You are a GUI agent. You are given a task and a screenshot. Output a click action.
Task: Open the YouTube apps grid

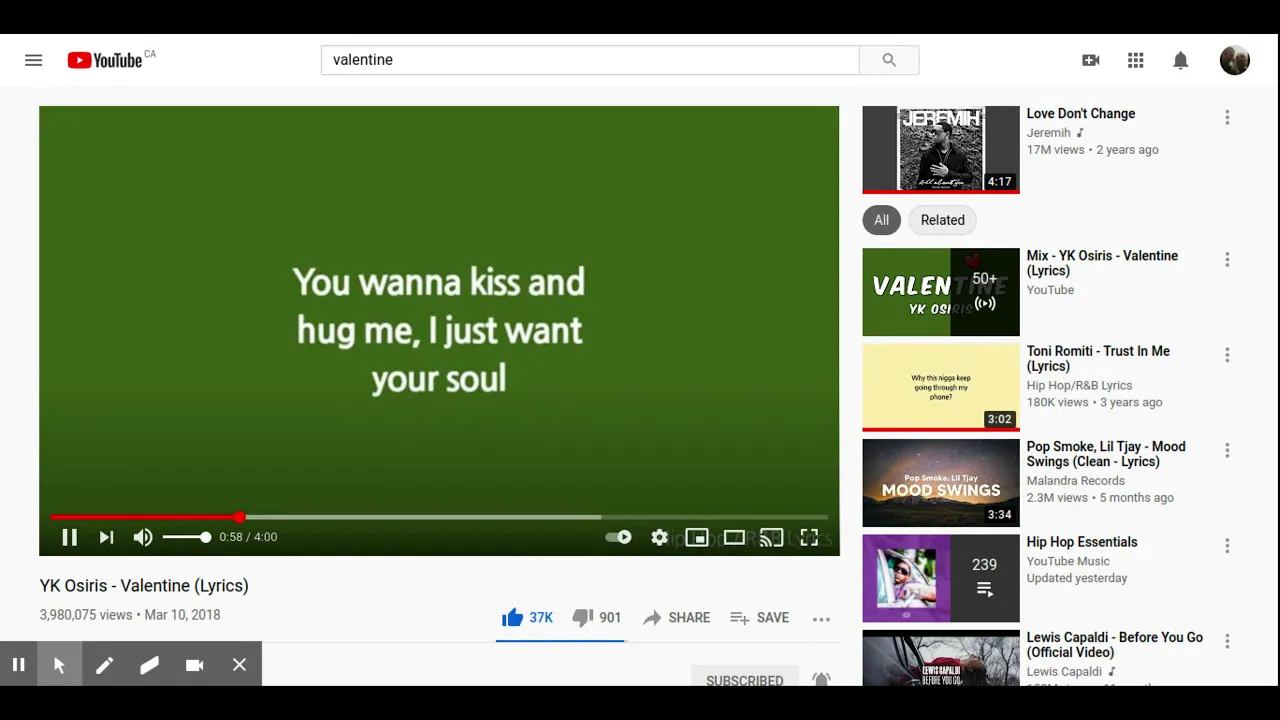[x=1136, y=60]
